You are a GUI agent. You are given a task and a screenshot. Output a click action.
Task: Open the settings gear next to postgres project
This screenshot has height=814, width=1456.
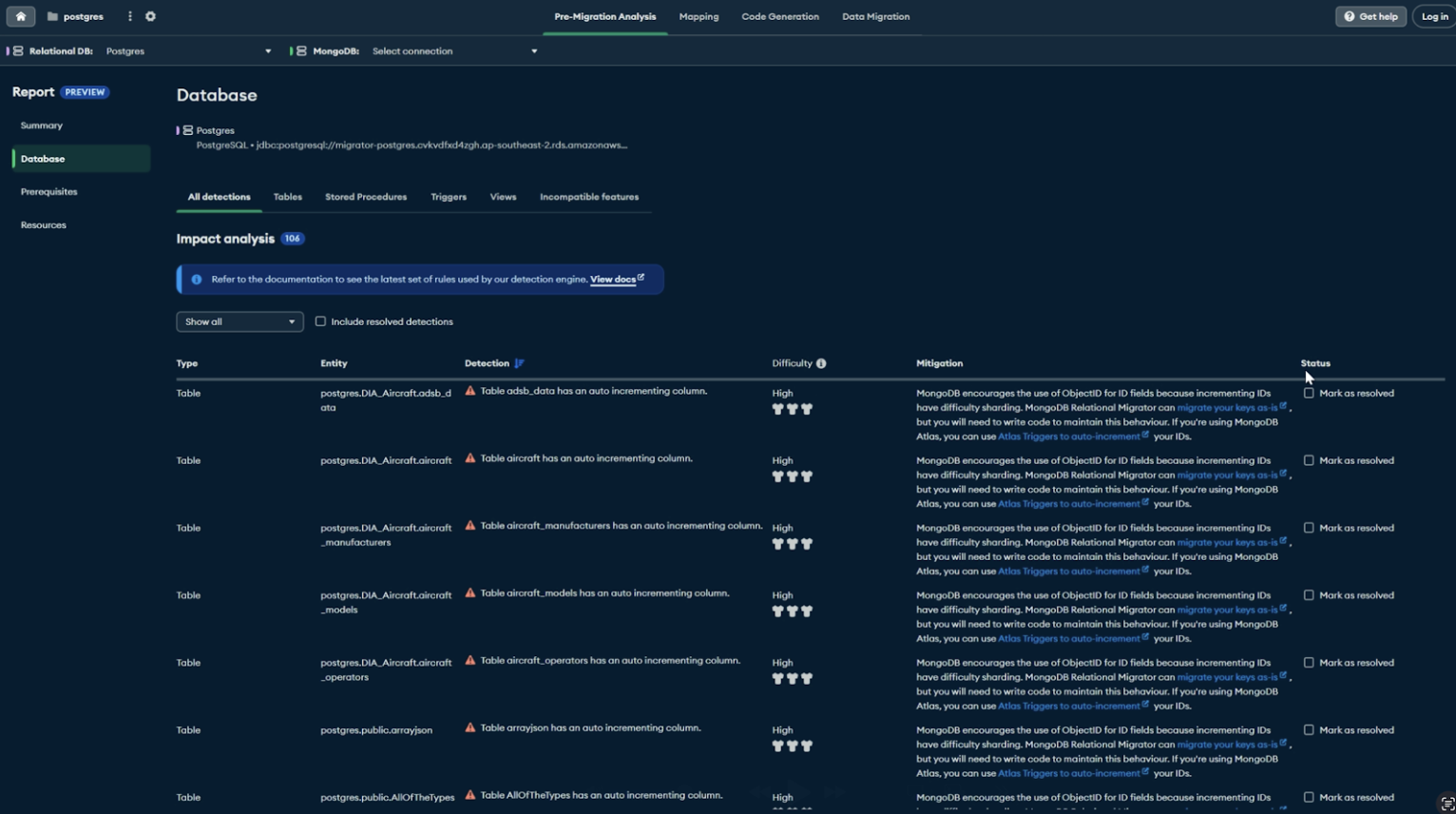(150, 16)
